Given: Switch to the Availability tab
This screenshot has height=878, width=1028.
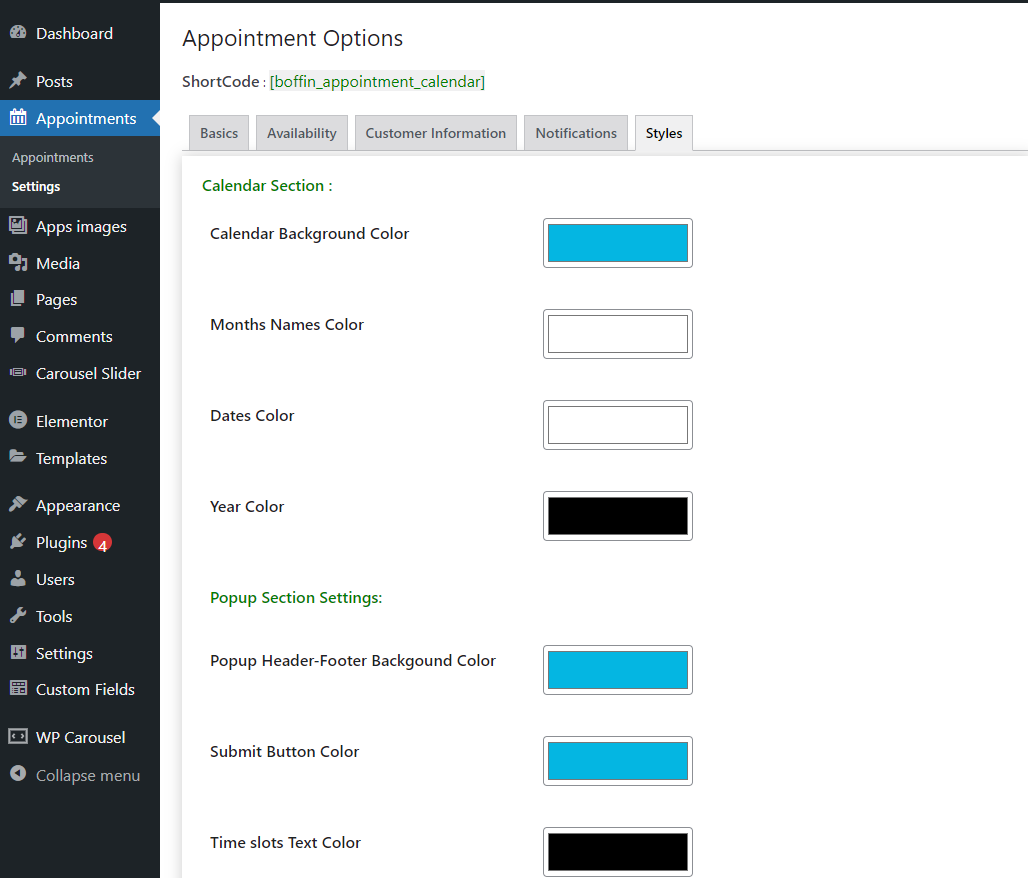Looking at the screenshot, I should pos(302,133).
